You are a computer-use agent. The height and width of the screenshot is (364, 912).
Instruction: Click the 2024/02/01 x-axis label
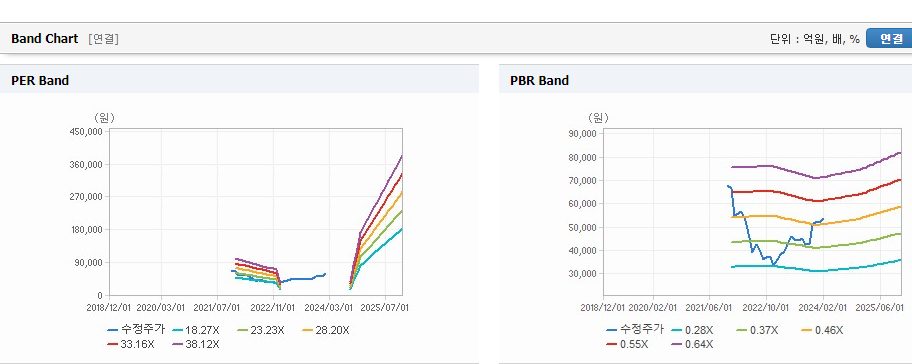(x=822, y=307)
